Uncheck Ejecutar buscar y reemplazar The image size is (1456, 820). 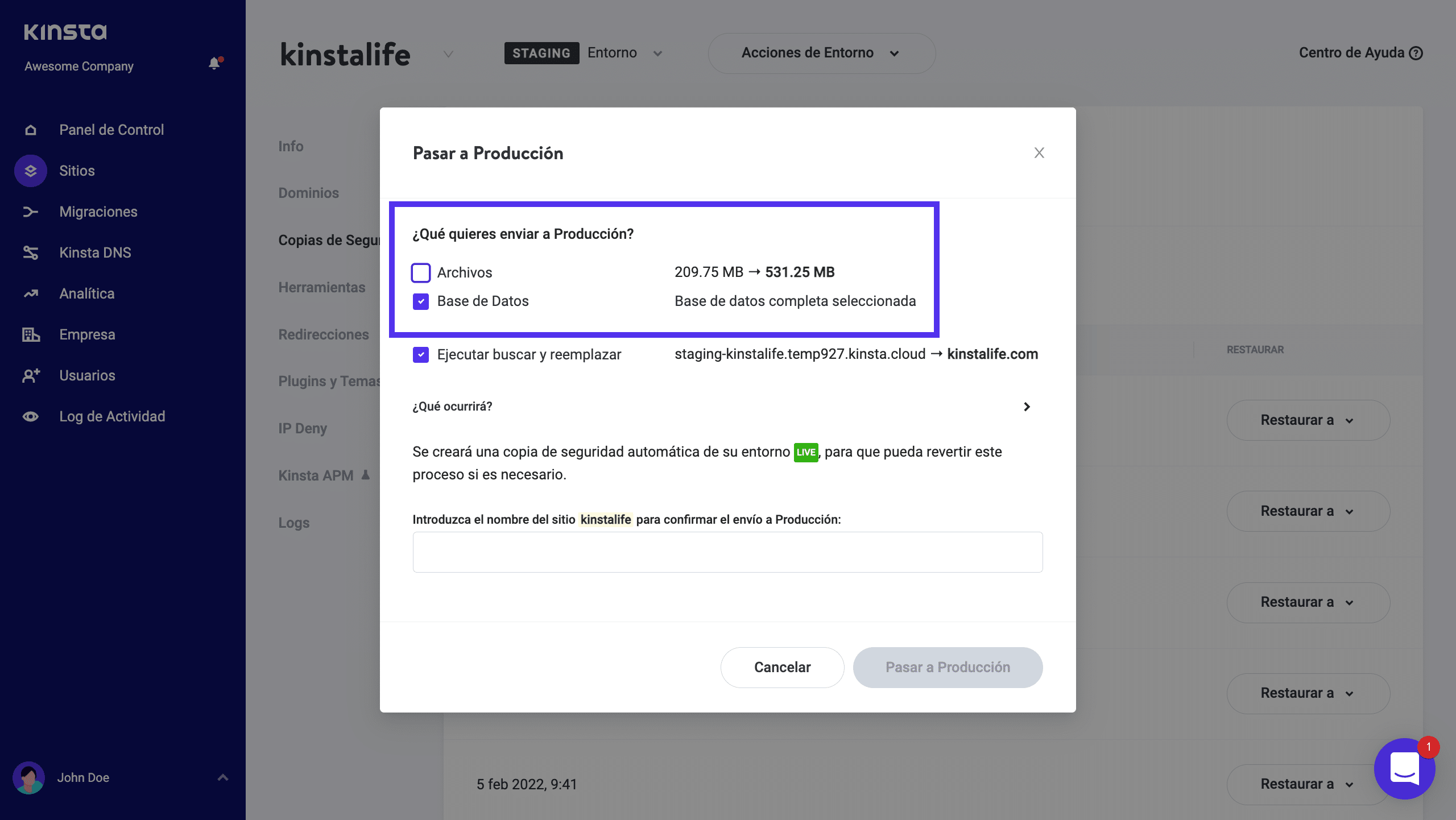421,355
